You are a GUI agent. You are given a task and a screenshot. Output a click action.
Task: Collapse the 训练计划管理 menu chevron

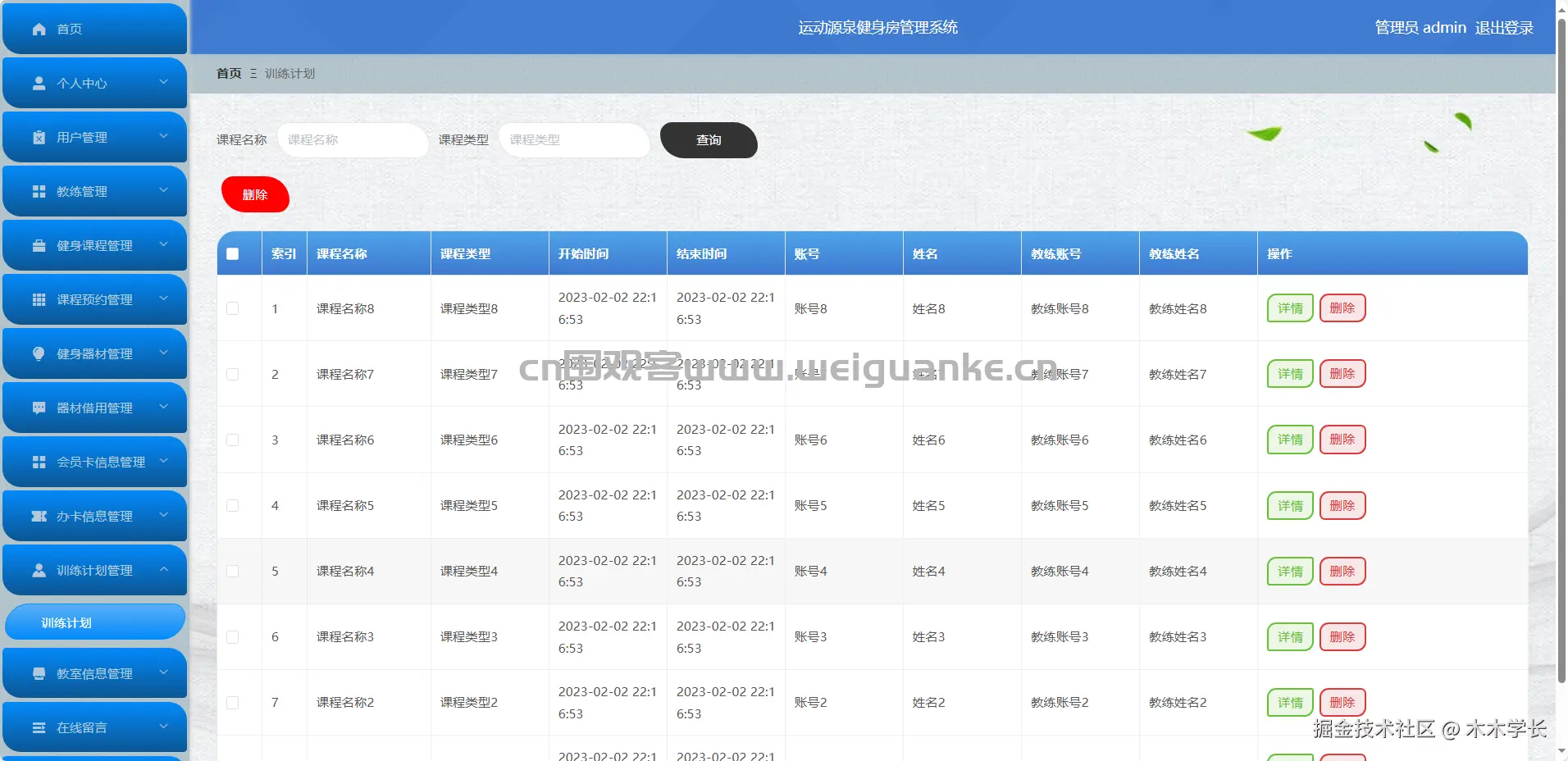[x=163, y=569]
